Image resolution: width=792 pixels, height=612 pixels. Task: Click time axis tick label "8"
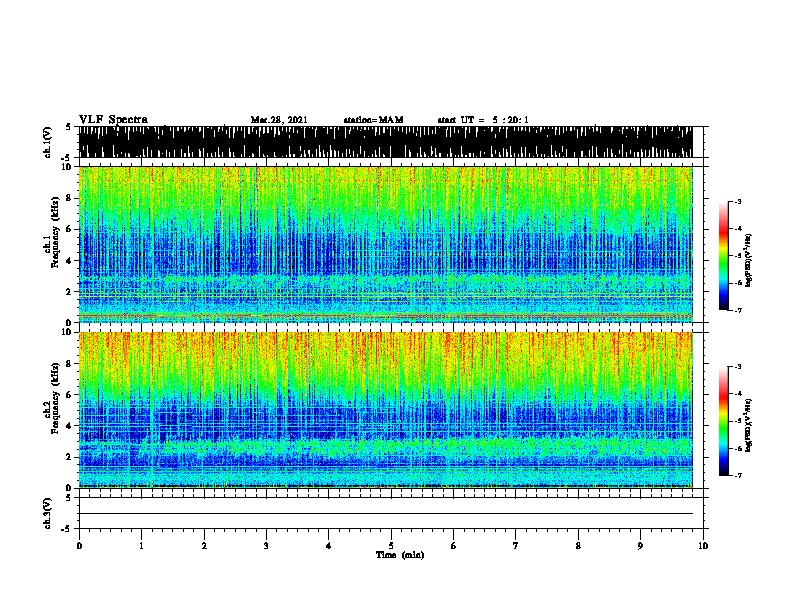pyautogui.click(x=578, y=546)
